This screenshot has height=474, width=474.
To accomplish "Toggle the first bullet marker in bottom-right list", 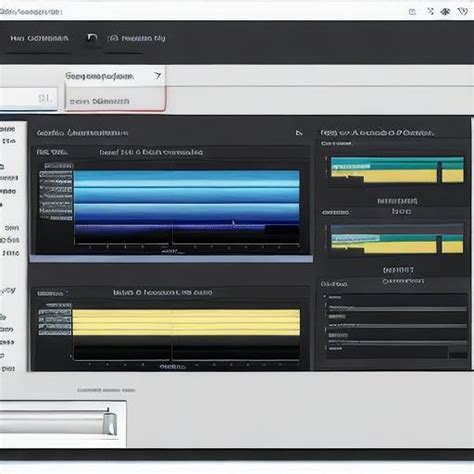I will [325, 296].
